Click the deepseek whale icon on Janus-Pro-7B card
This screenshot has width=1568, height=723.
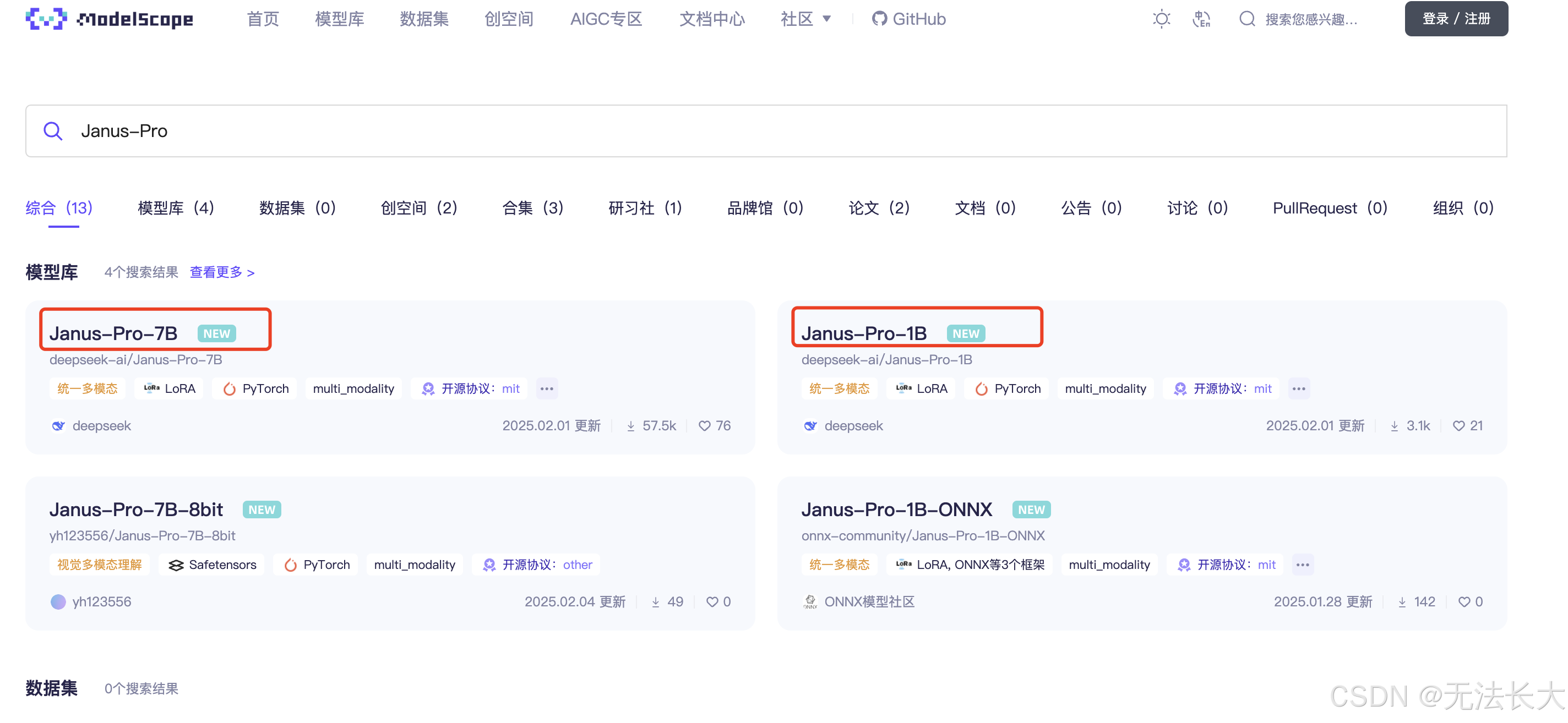[x=58, y=426]
